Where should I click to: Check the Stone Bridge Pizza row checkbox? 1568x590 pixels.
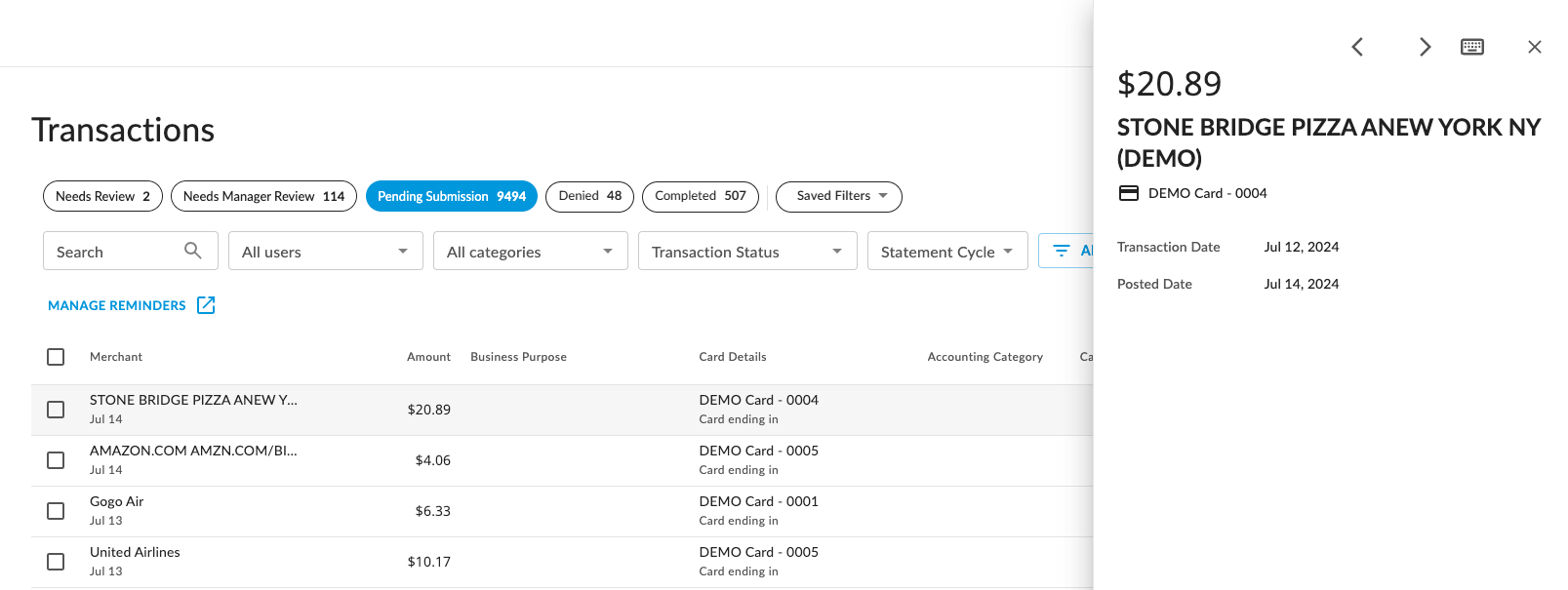click(56, 410)
